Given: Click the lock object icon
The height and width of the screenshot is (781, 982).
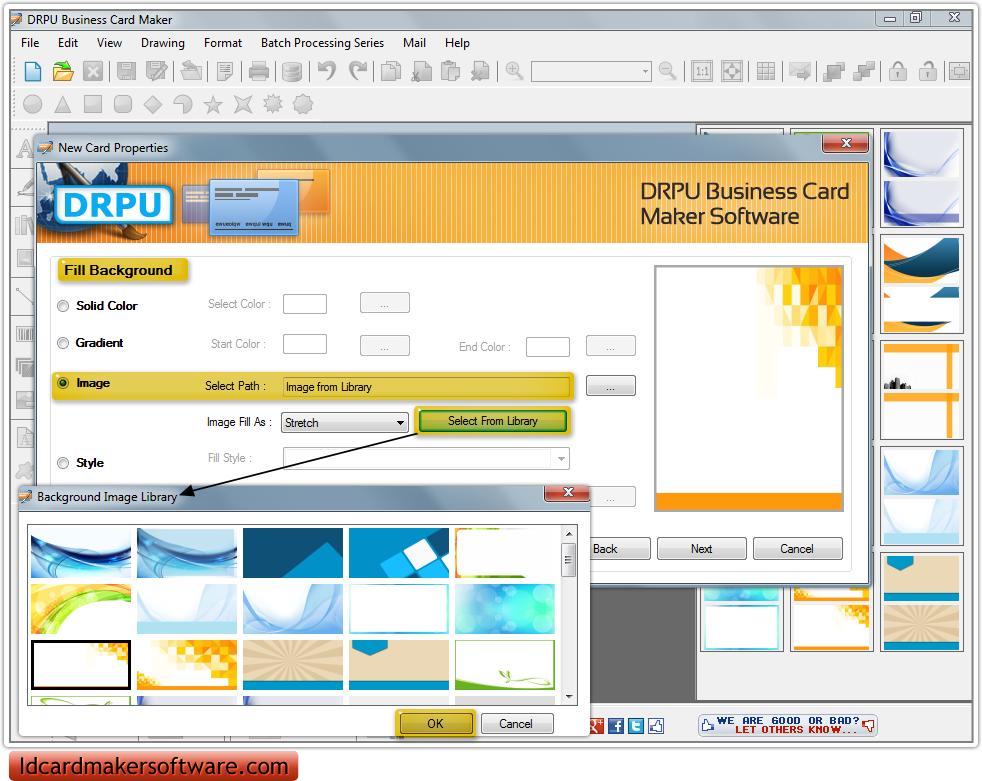Looking at the screenshot, I should point(897,71).
